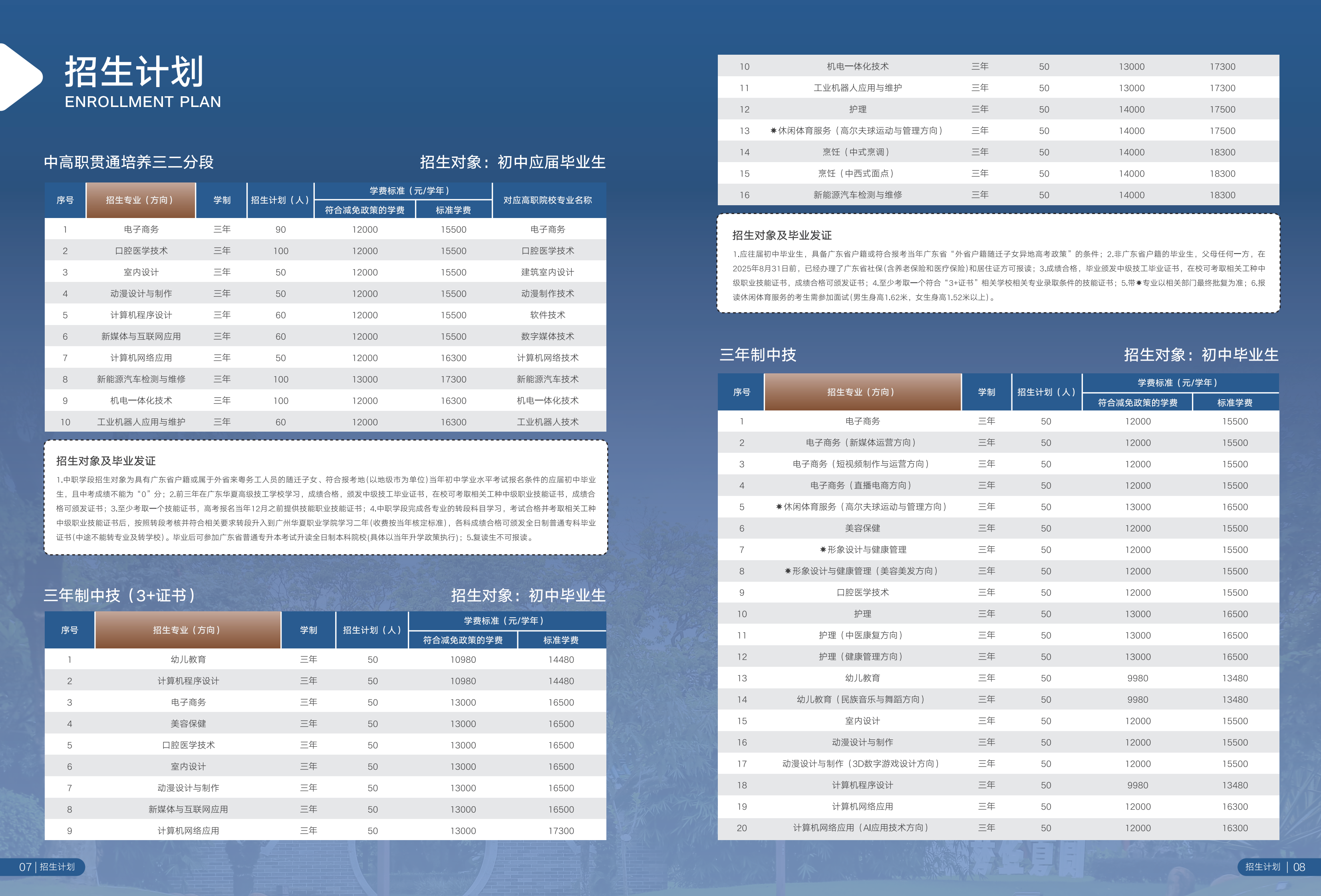The width and height of the screenshot is (1321, 896).
Task: Click 幼儿教育（民族音乐与舞蹈方向）row
Action: (862, 700)
